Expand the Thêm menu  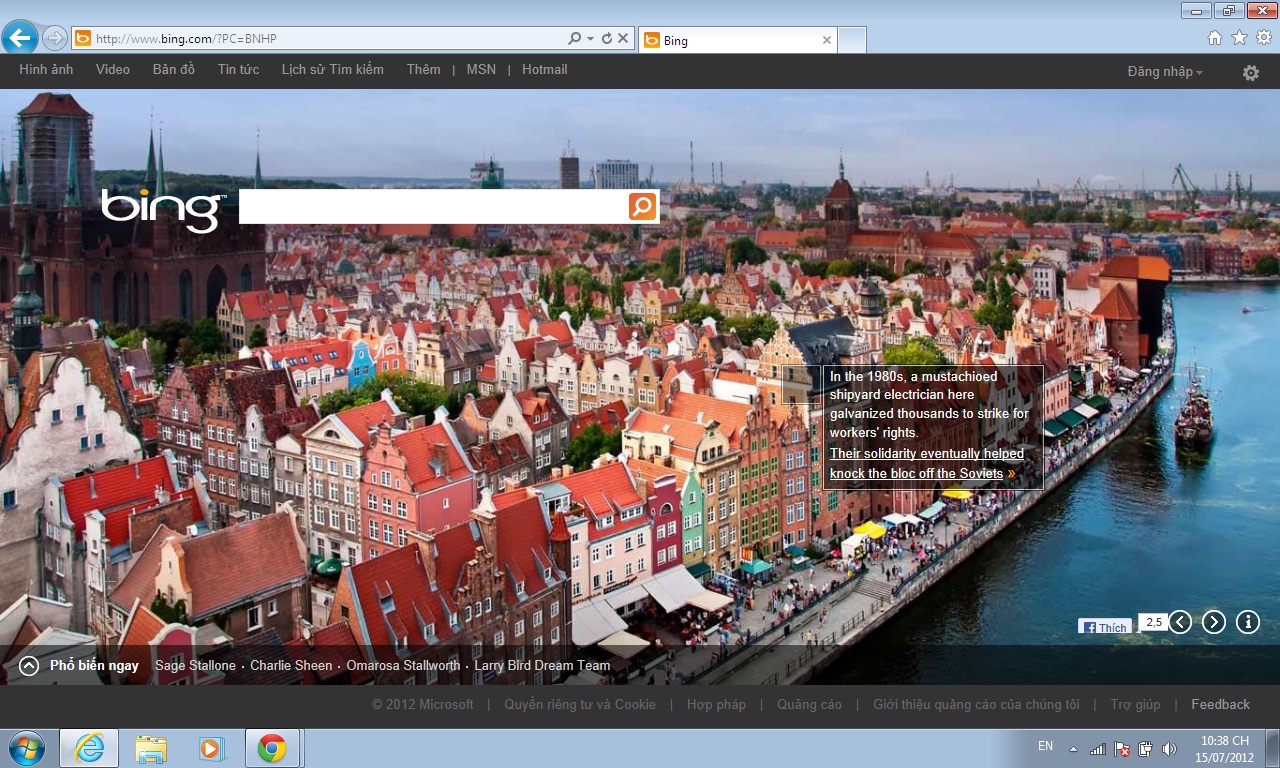(424, 70)
